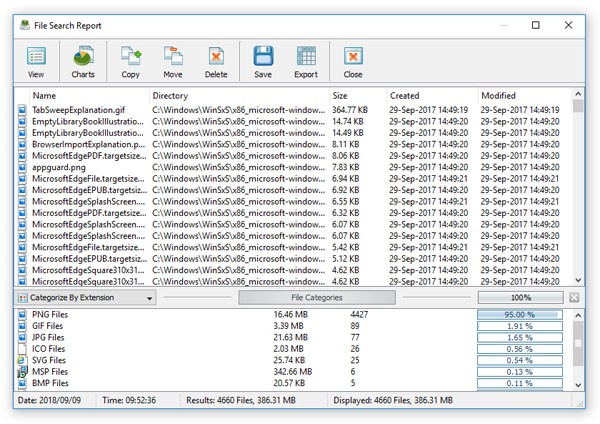Viewport: 600px width, 424px height.
Task: Open the Export report tool
Action: pyautogui.click(x=306, y=62)
